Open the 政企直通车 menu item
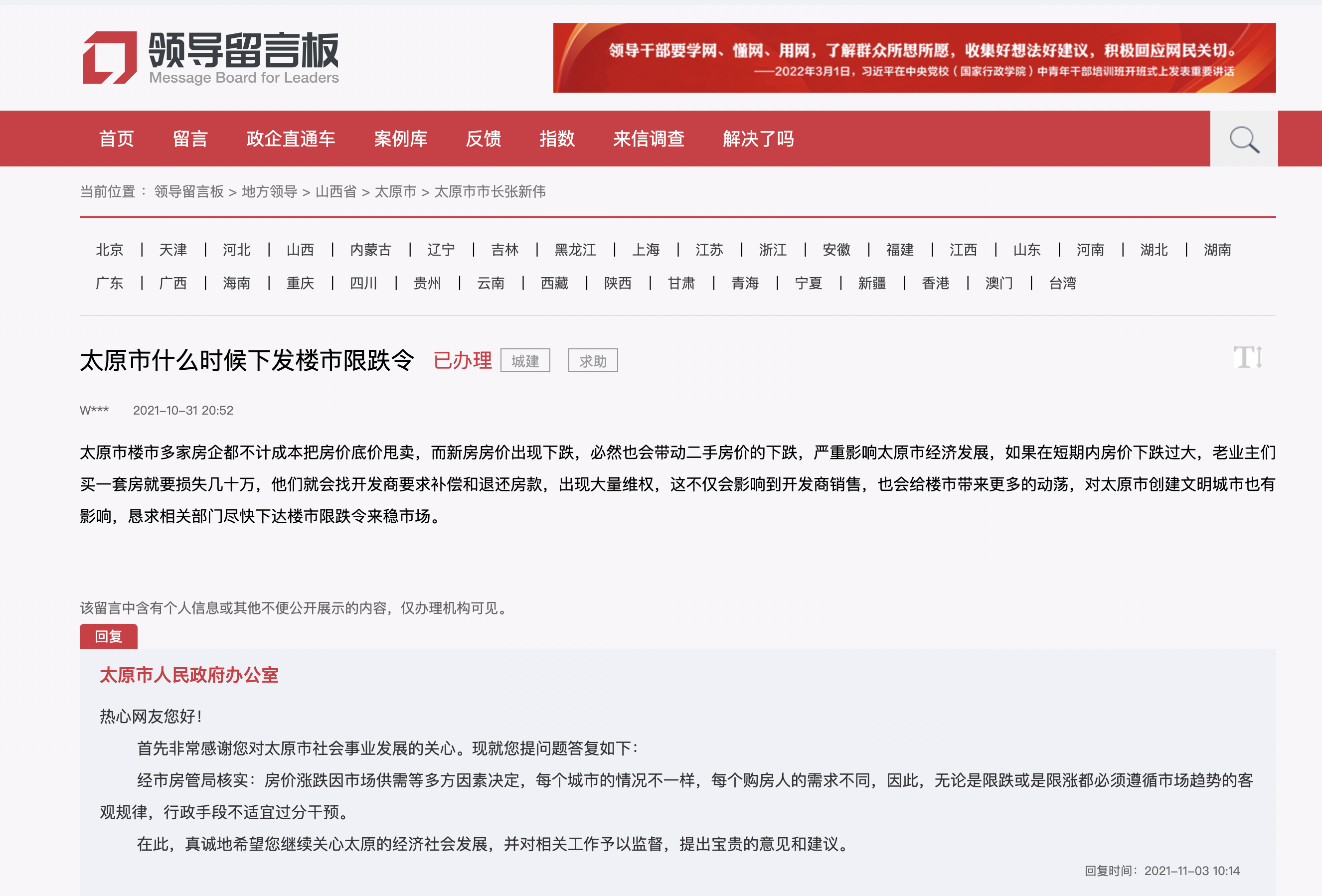 click(291, 139)
